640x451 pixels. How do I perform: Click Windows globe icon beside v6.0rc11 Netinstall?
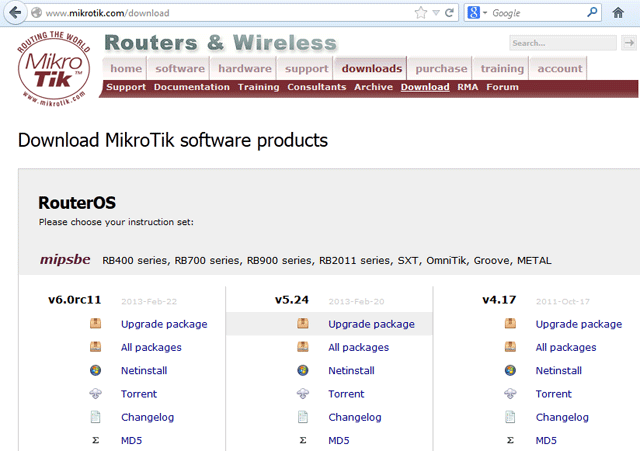pyautogui.click(x=96, y=370)
